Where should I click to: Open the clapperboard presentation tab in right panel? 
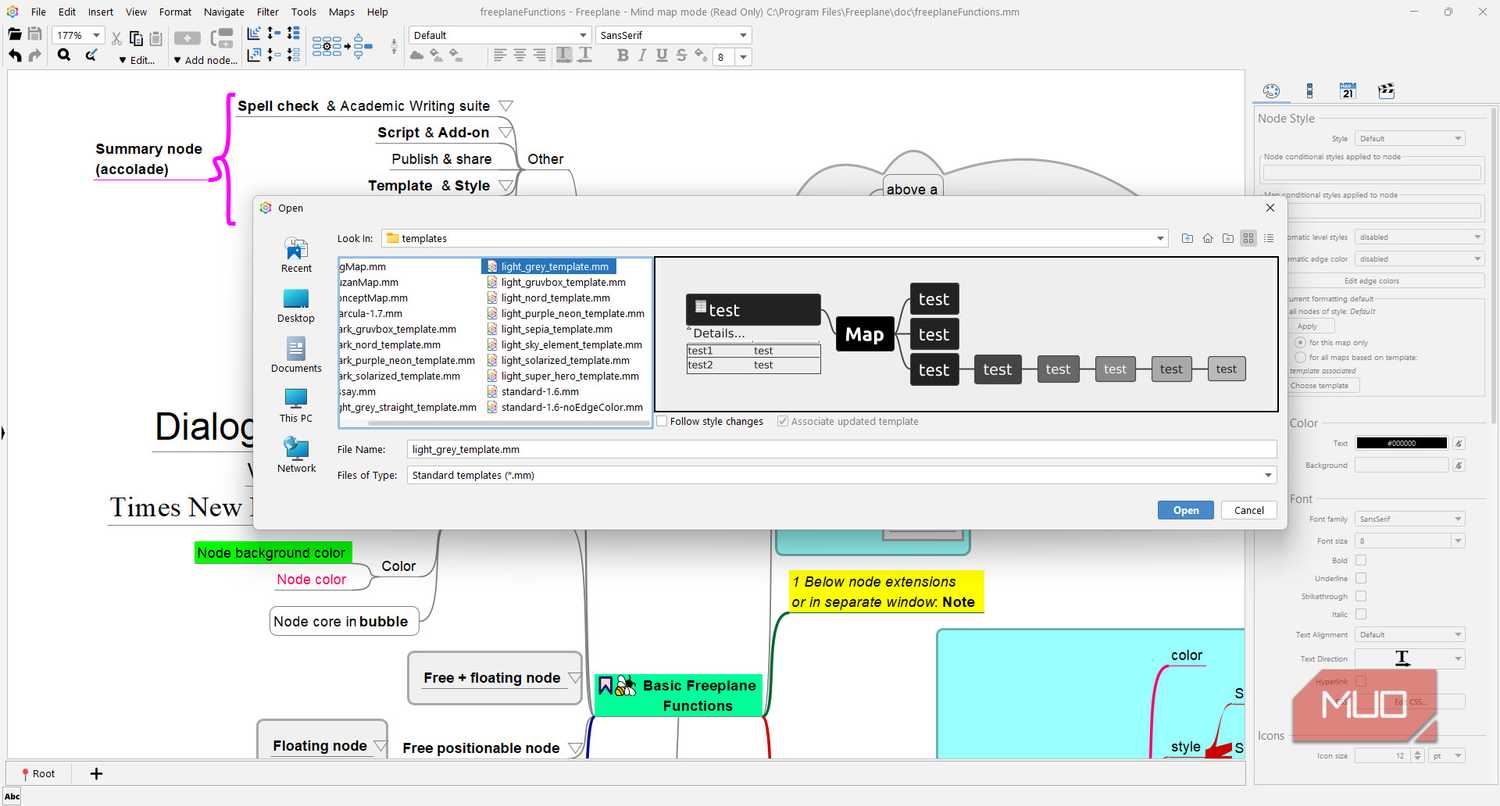[x=1386, y=91]
